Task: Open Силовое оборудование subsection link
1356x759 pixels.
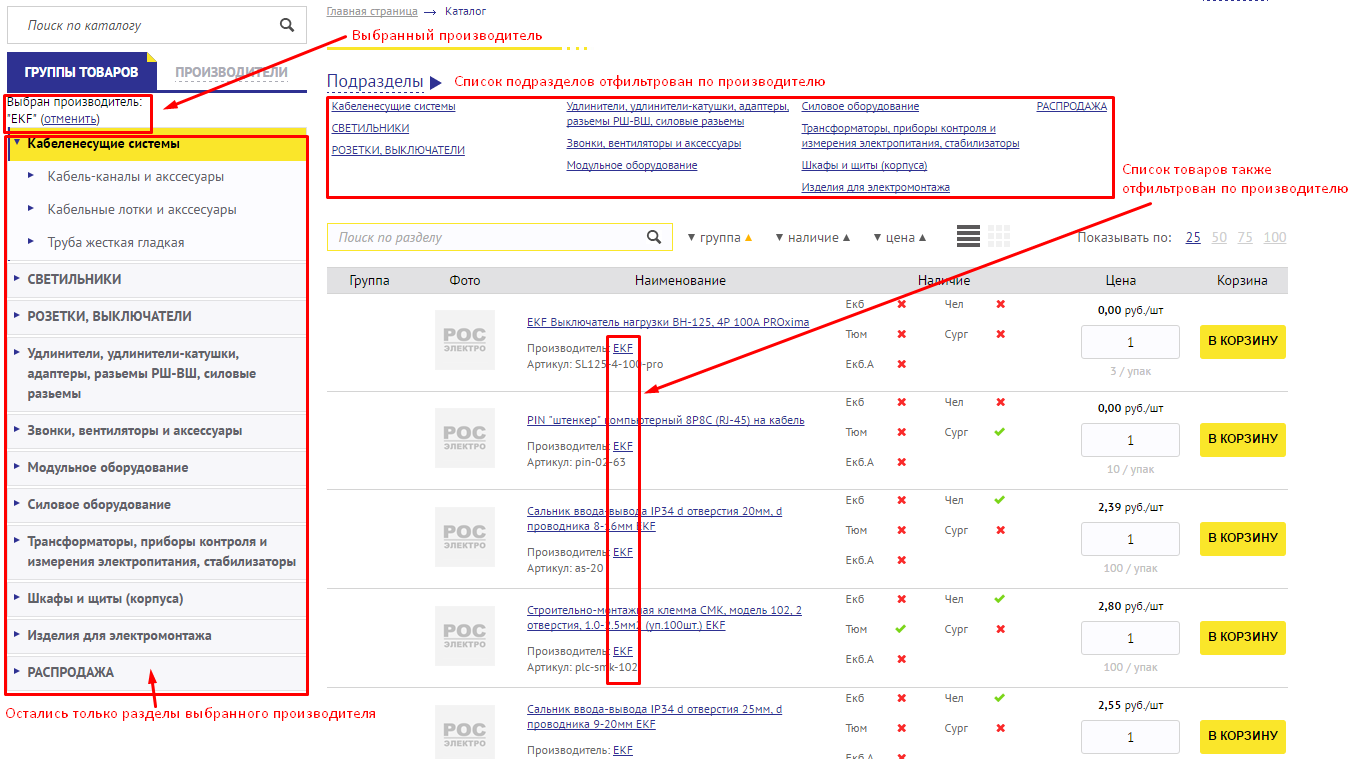Action: tap(860, 106)
